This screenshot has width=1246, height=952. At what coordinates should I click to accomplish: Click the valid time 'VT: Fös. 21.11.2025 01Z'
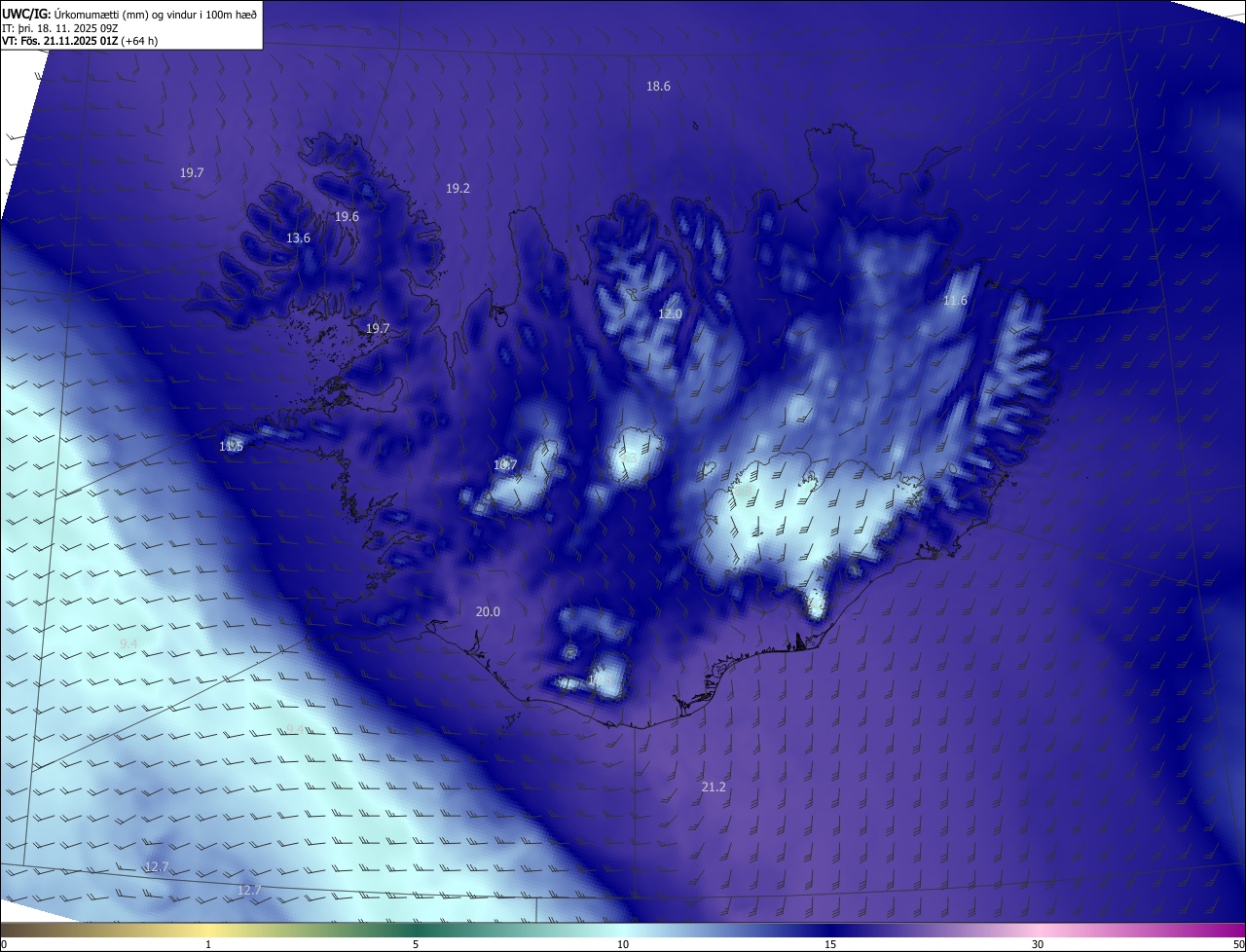pos(59,41)
